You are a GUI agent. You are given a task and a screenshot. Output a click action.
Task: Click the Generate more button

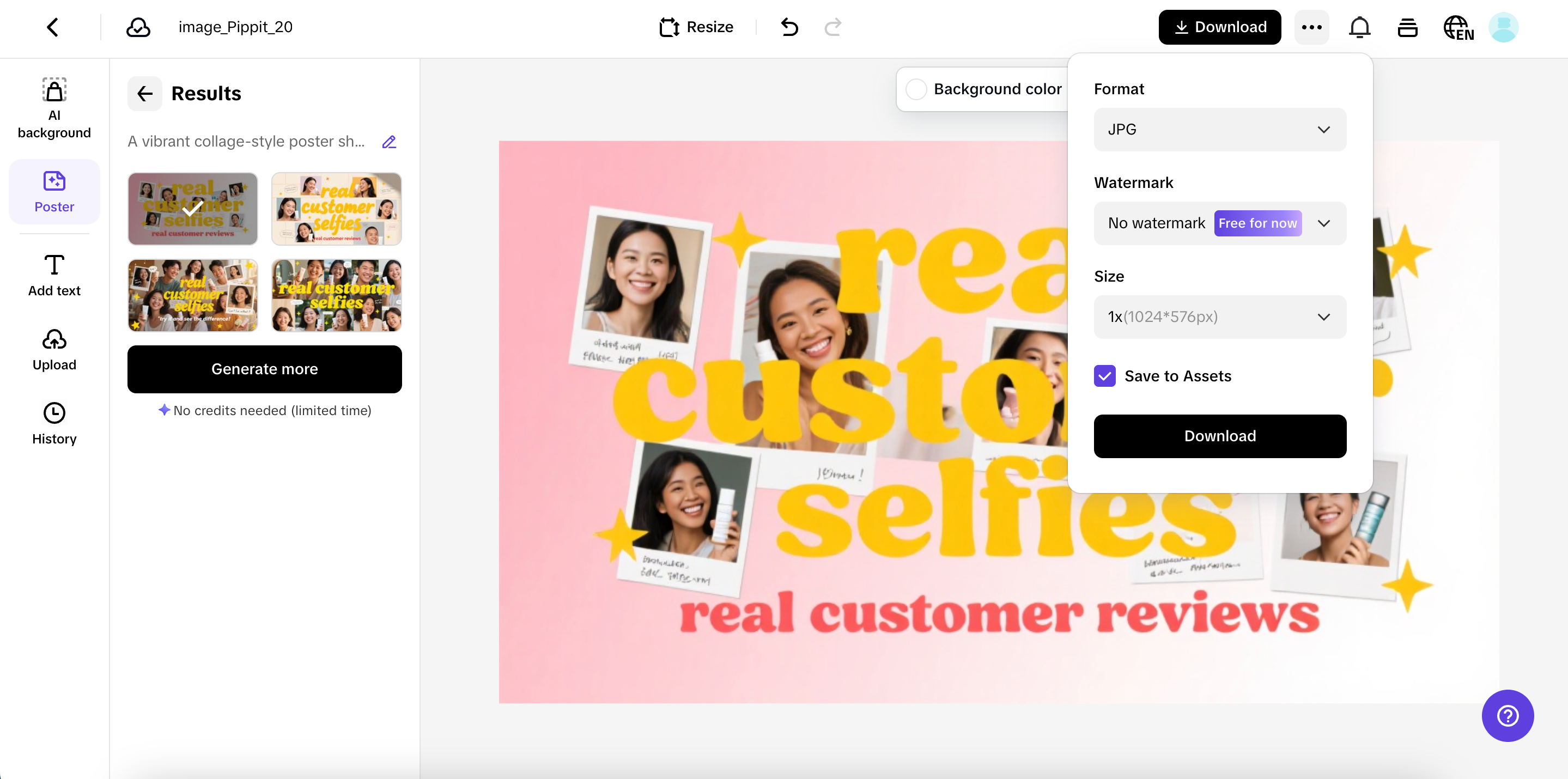pyautogui.click(x=264, y=369)
